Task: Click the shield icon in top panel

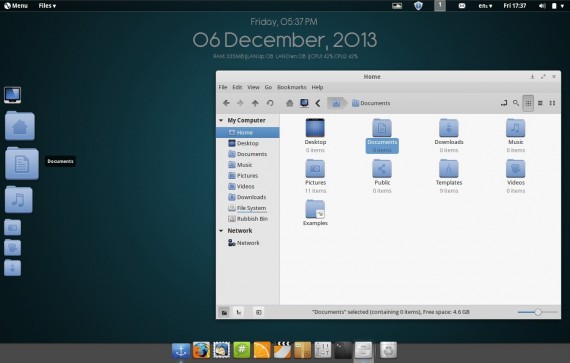Action: click(x=418, y=5)
